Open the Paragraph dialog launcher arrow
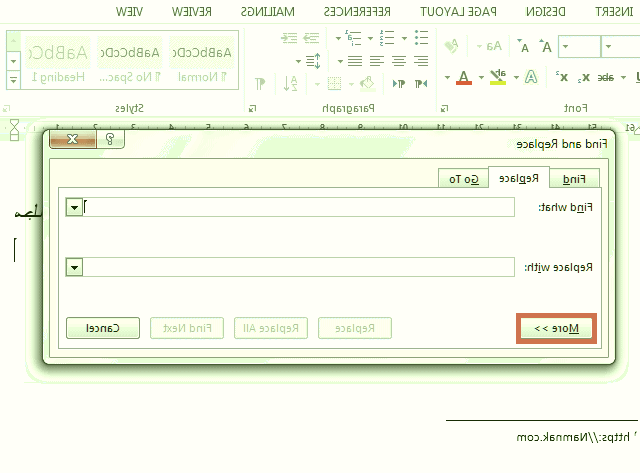The width and height of the screenshot is (640, 473). click(x=253, y=109)
